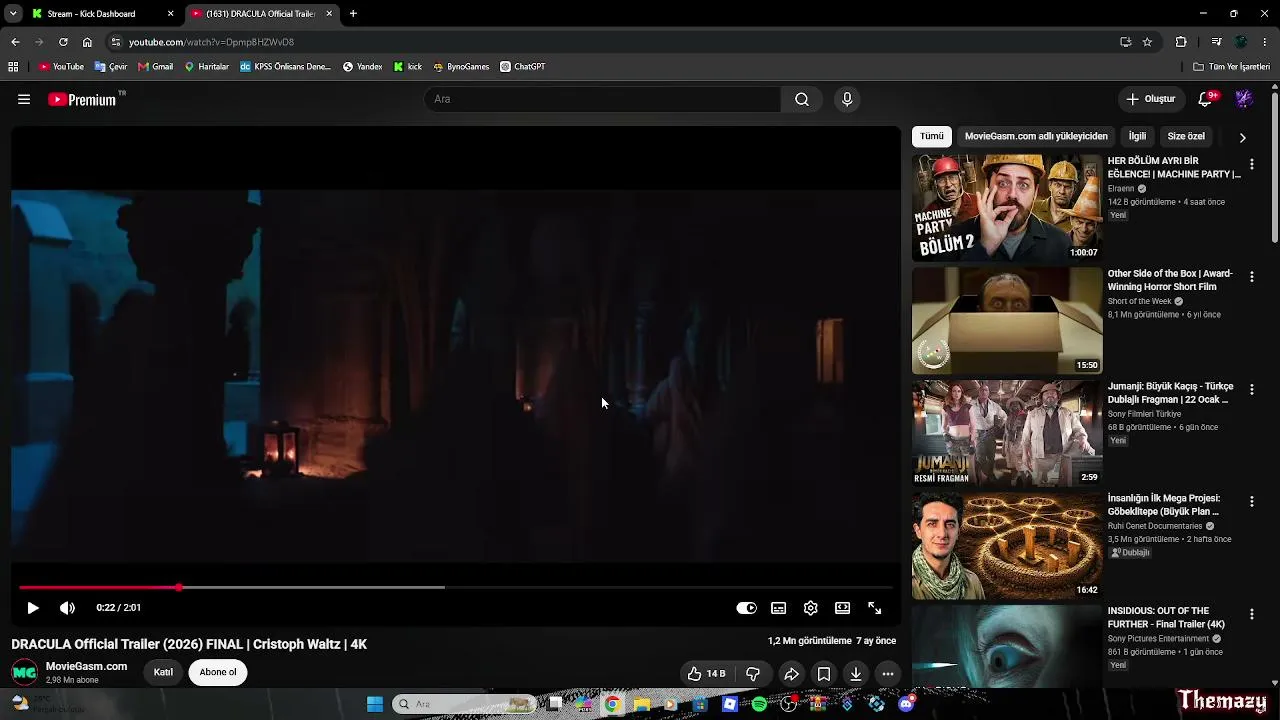Select the Tümü filter chip

coord(932,136)
